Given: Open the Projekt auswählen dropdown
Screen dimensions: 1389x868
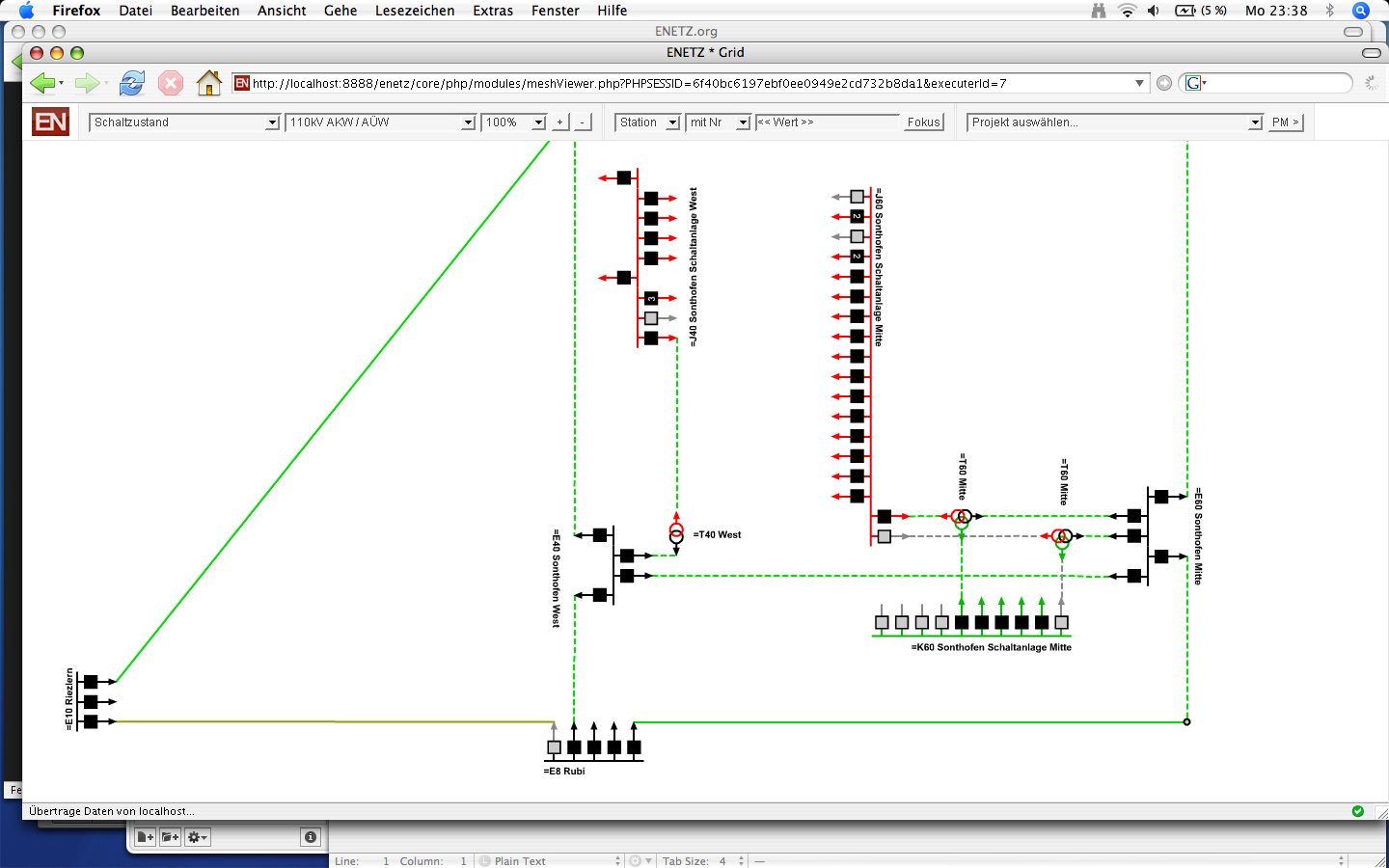Looking at the screenshot, I should coord(1115,122).
